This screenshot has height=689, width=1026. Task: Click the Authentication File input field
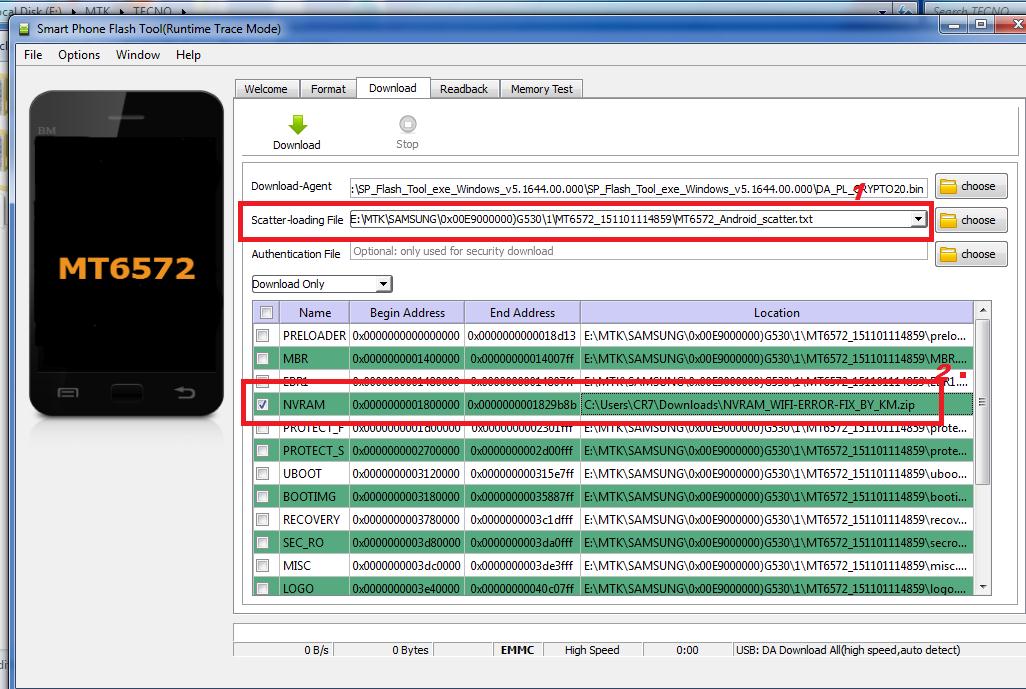coord(638,251)
